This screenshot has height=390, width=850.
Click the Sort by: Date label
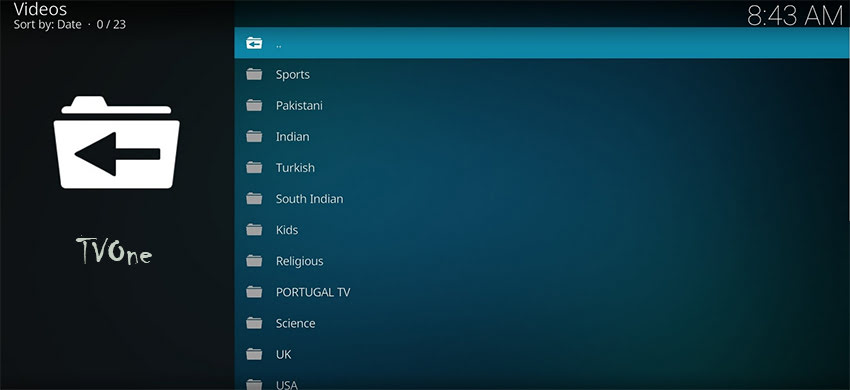pyautogui.click(x=47, y=24)
